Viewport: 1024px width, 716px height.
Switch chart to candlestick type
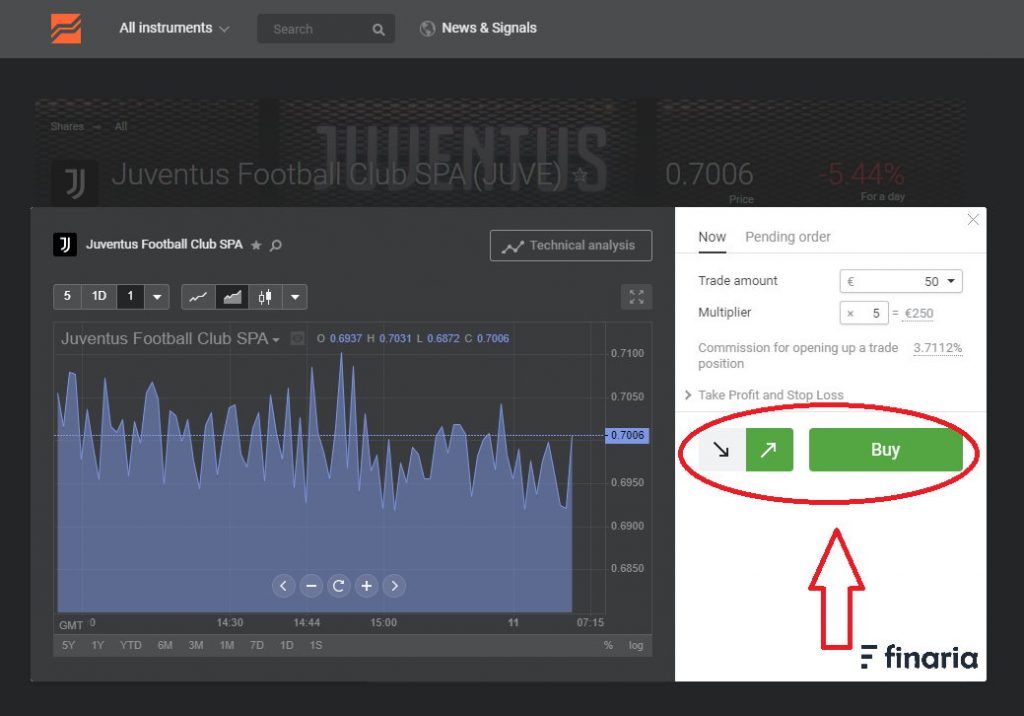264,297
